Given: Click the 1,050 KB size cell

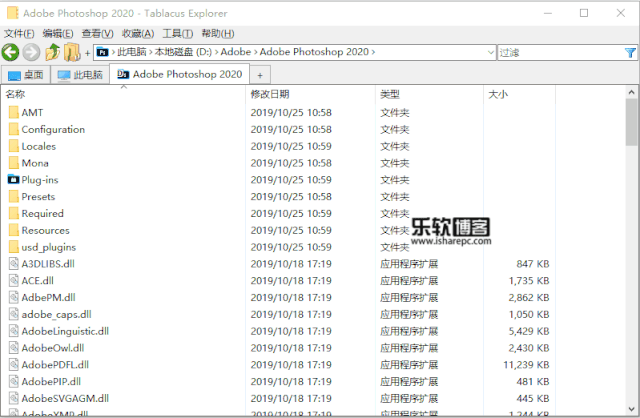Looking at the screenshot, I should [x=529, y=314].
